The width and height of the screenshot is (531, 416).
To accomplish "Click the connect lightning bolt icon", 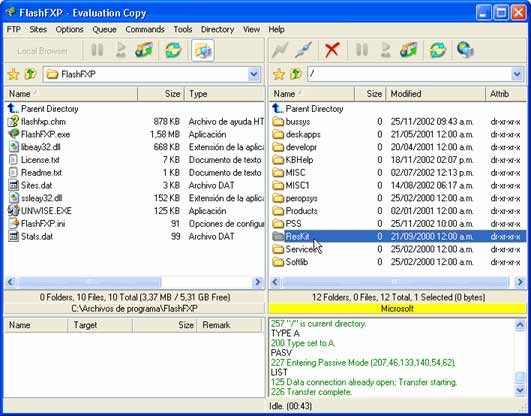I will (280, 50).
